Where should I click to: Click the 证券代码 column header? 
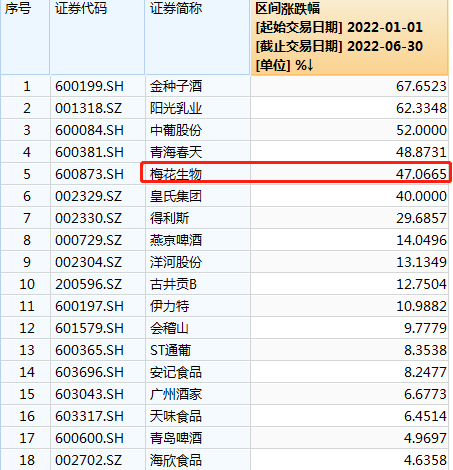81,9
